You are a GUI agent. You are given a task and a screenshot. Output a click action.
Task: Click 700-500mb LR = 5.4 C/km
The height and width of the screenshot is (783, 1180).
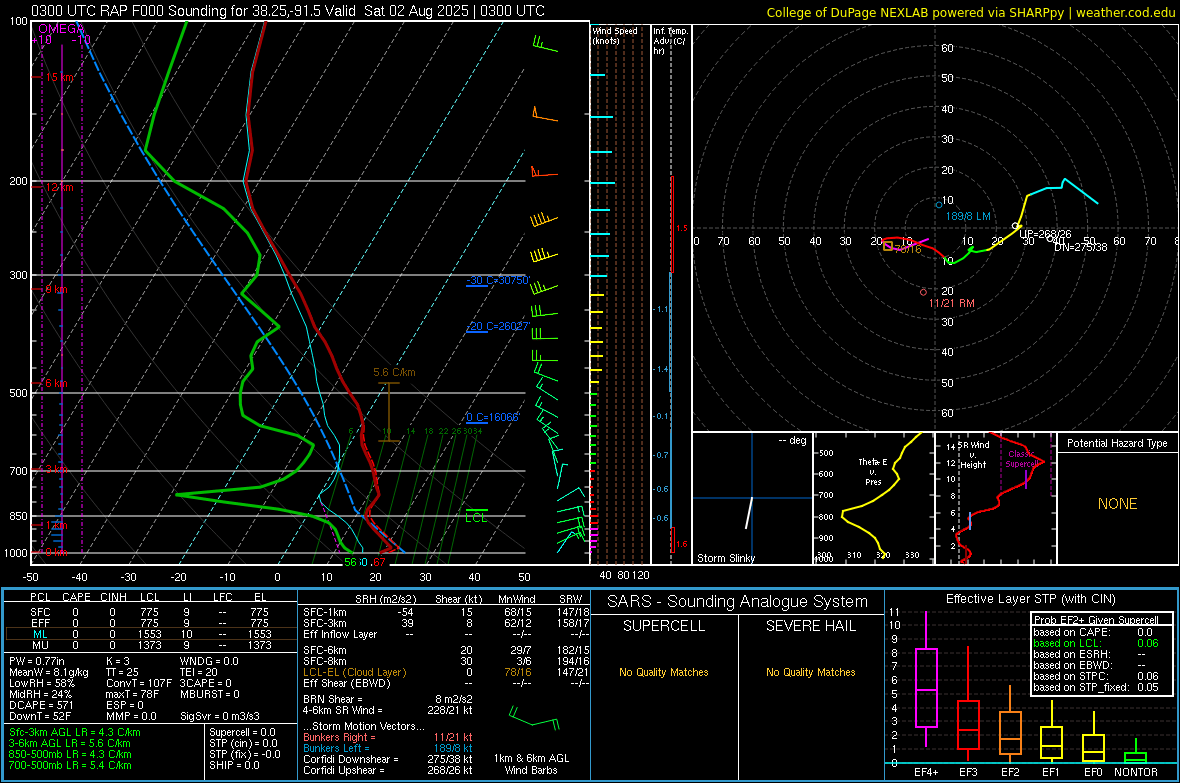coord(70,765)
